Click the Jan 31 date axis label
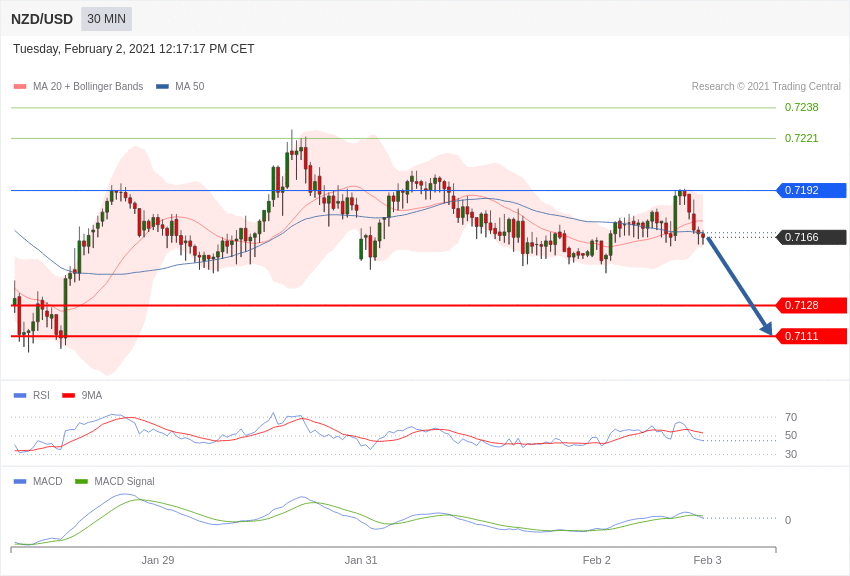Screen dimensions: 850x576 (361, 560)
